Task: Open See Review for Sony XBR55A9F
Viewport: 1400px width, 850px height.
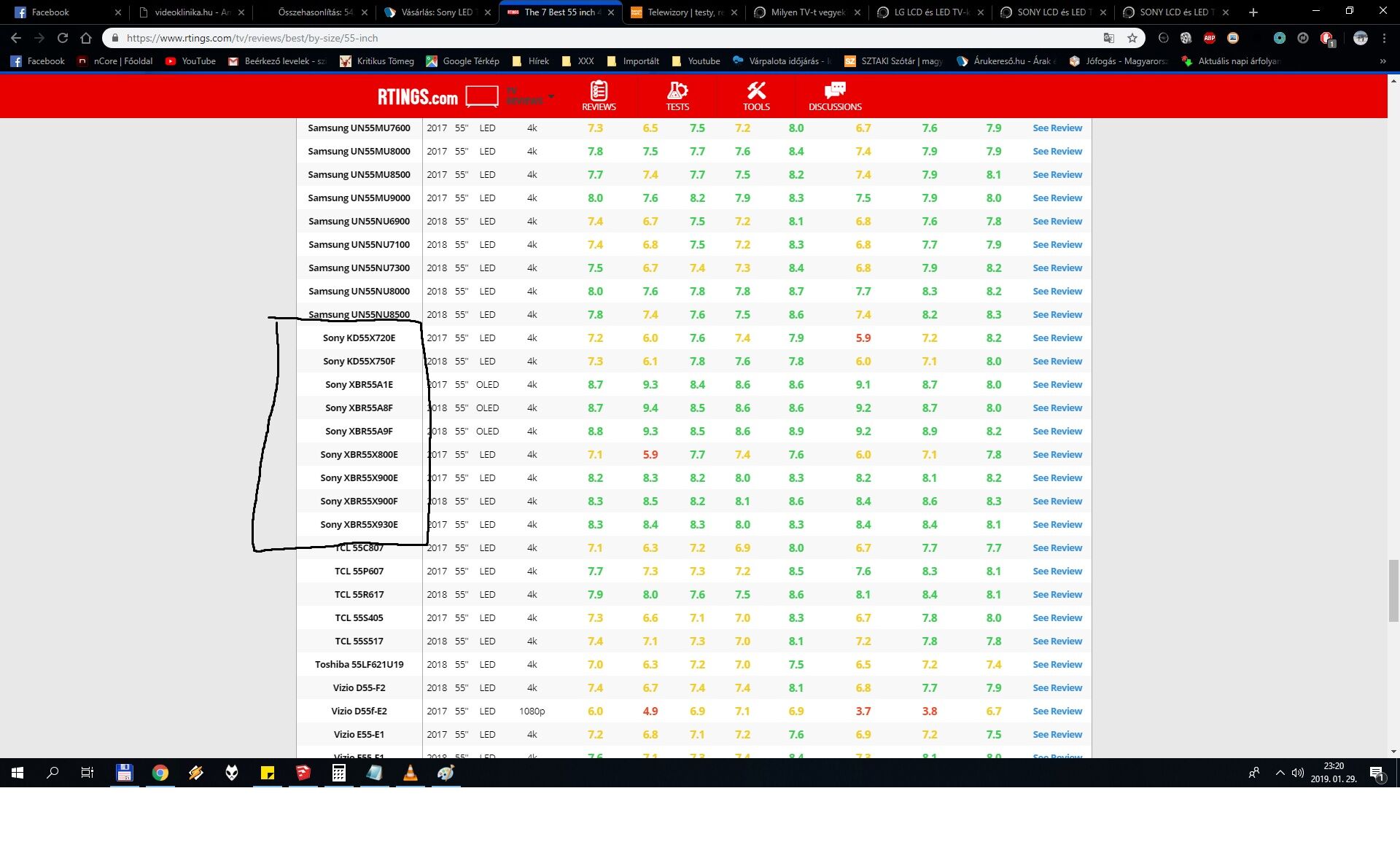Action: (1057, 431)
